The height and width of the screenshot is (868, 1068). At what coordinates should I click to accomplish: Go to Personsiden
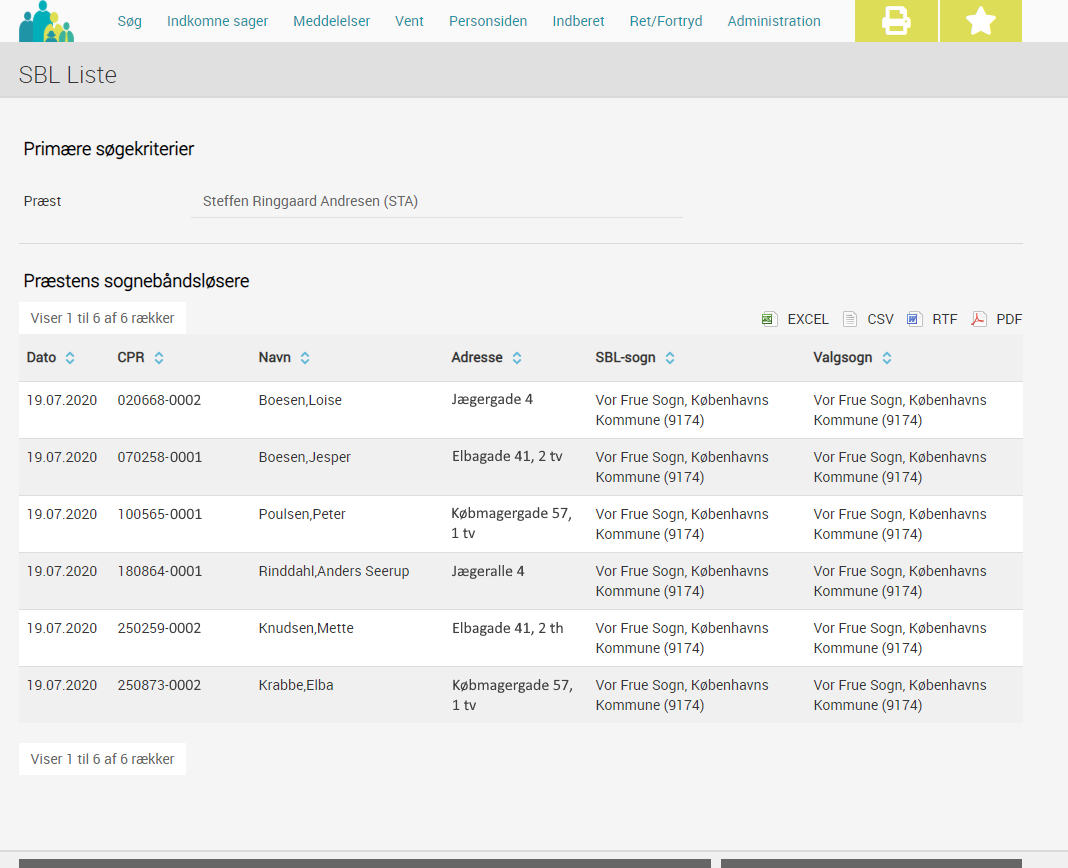click(488, 21)
